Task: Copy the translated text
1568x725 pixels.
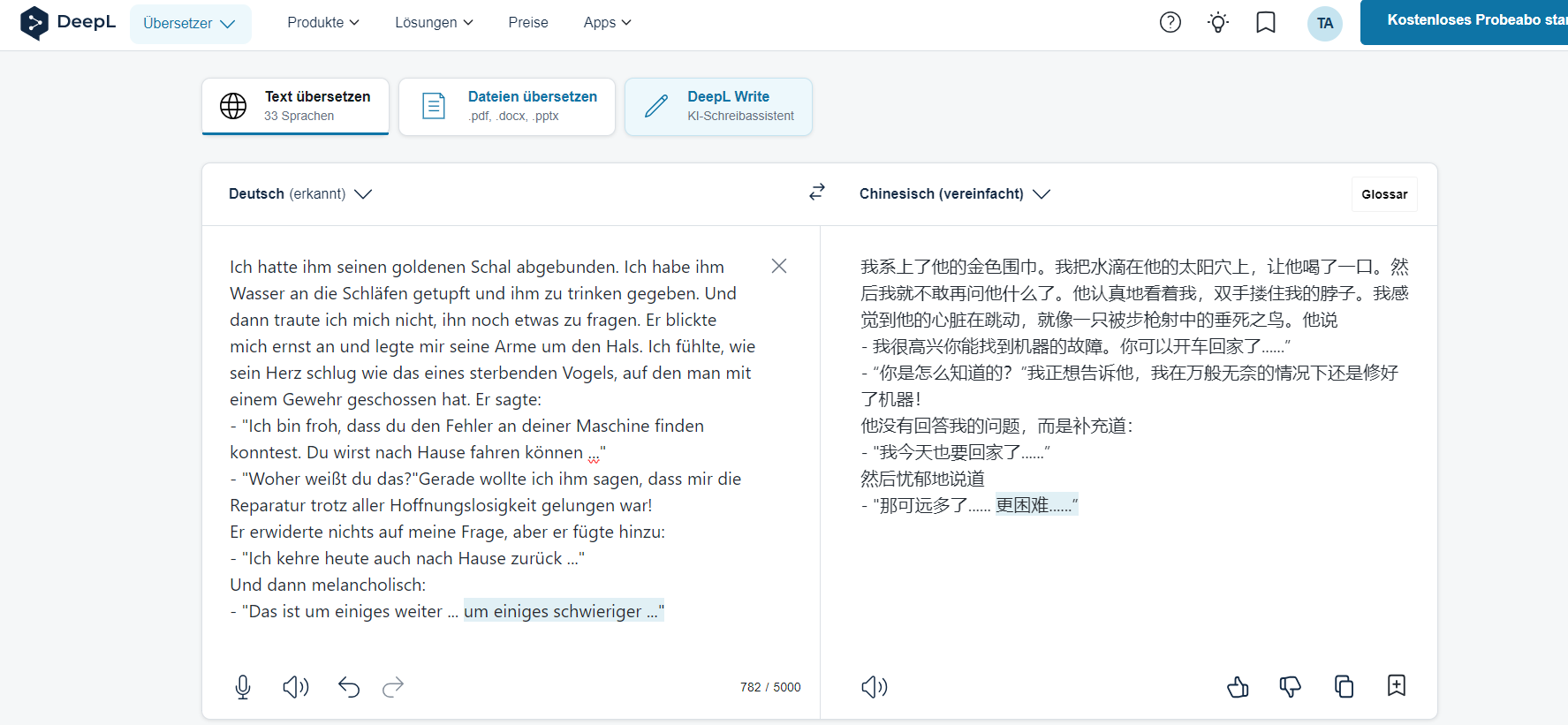Action: pos(1344,686)
